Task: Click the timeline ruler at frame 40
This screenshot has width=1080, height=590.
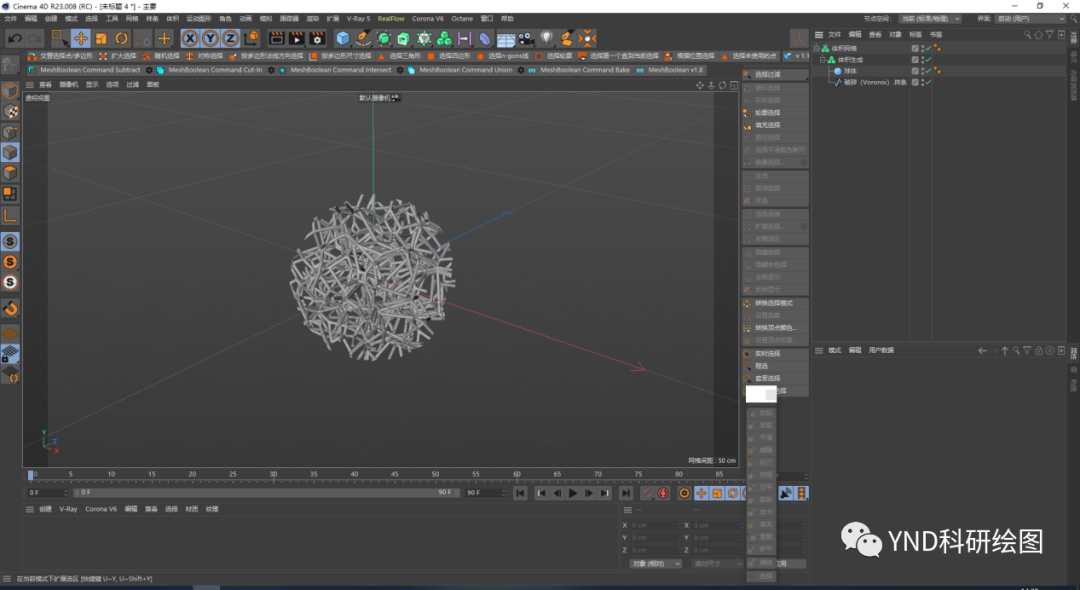Action: click(x=354, y=475)
